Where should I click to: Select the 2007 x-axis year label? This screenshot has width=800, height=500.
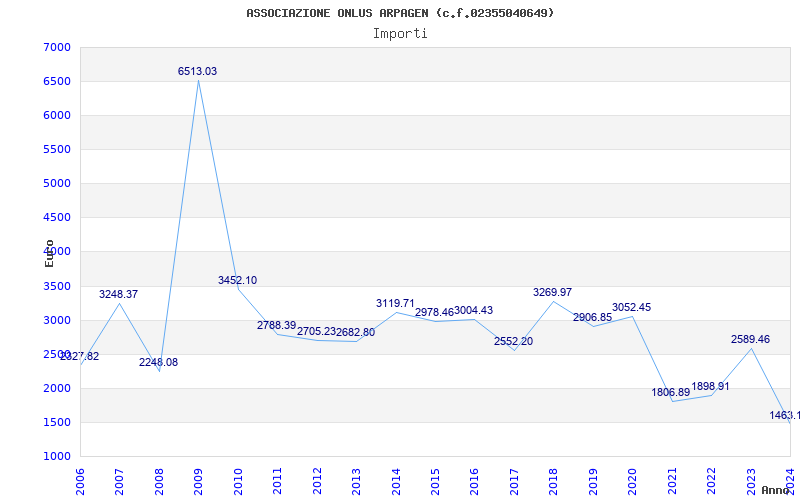pos(119,481)
